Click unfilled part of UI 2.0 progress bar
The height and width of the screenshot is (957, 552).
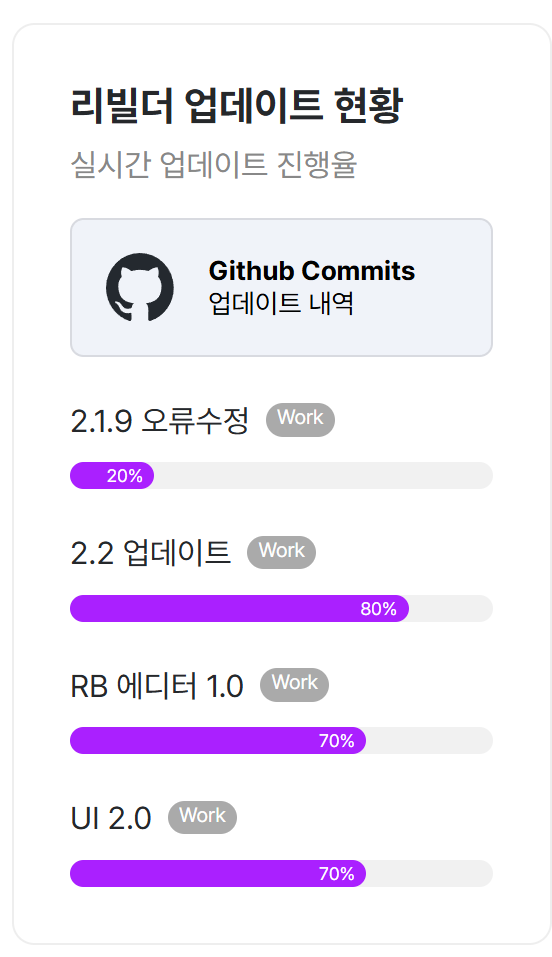click(429, 873)
